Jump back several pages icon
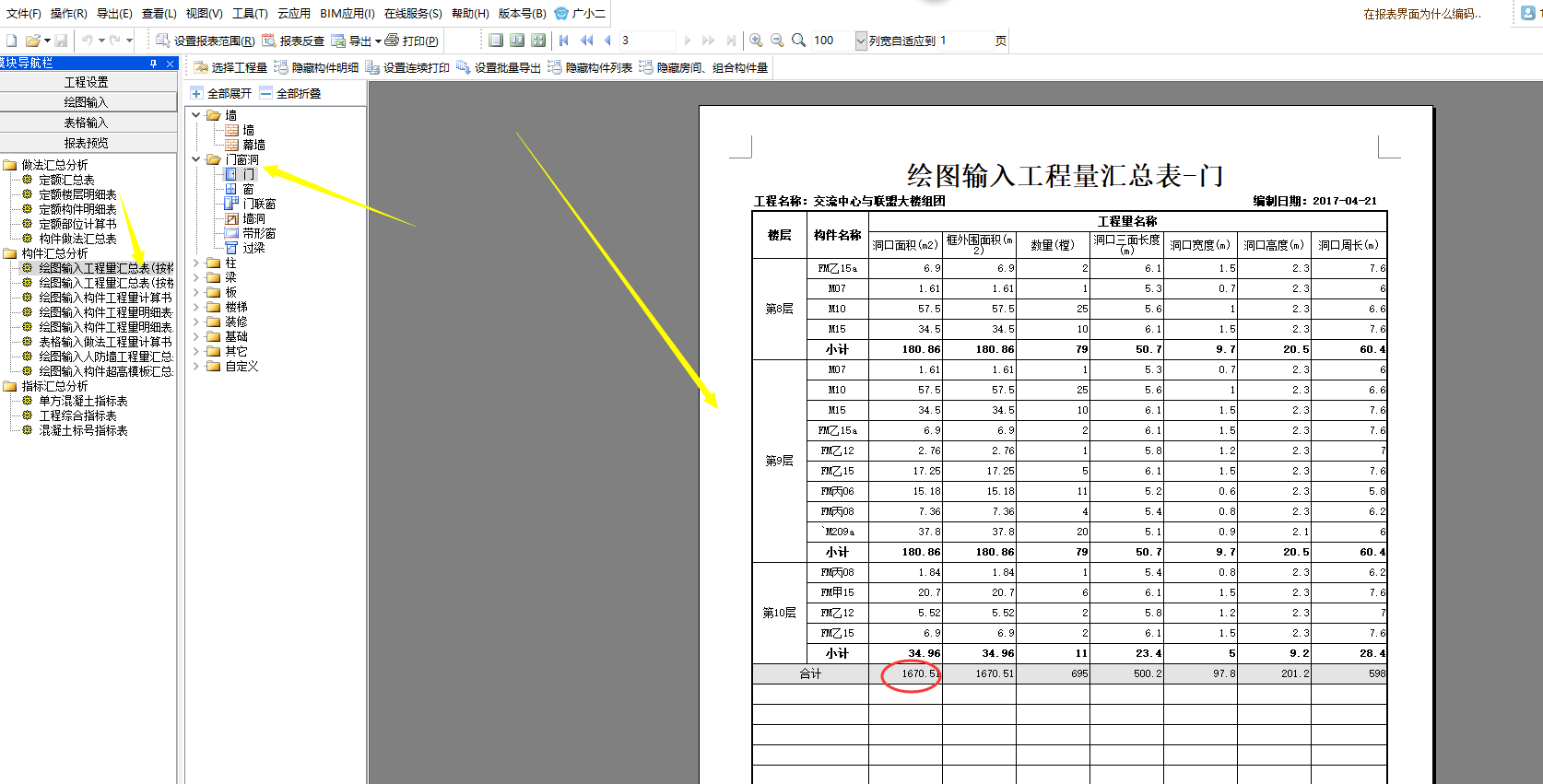This screenshot has height=784, width=1543. click(x=586, y=41)
